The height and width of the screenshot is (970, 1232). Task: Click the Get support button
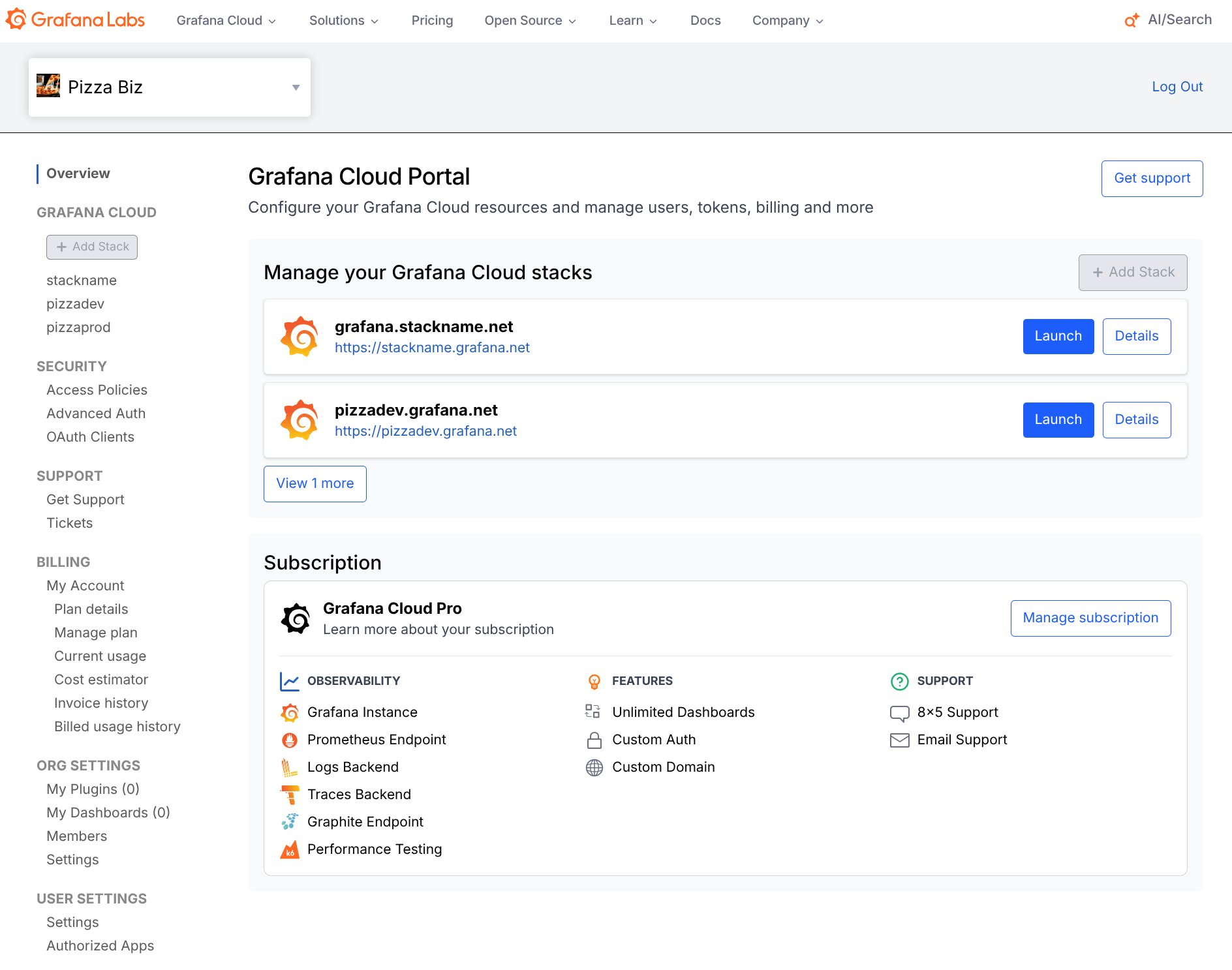click(x=1152, y=179)
